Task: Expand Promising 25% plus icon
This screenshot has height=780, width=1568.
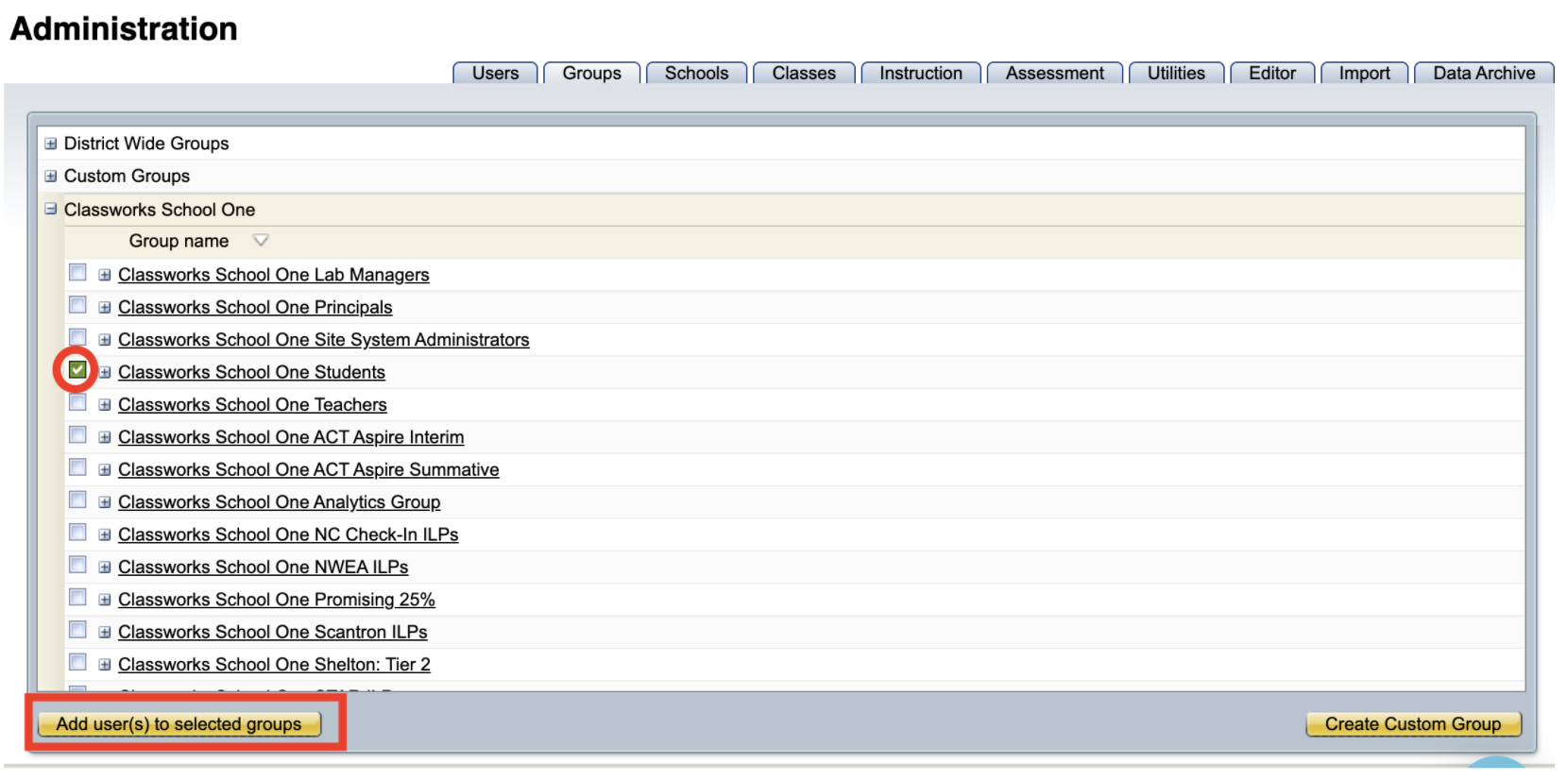Action: click(x=105, y=600)
